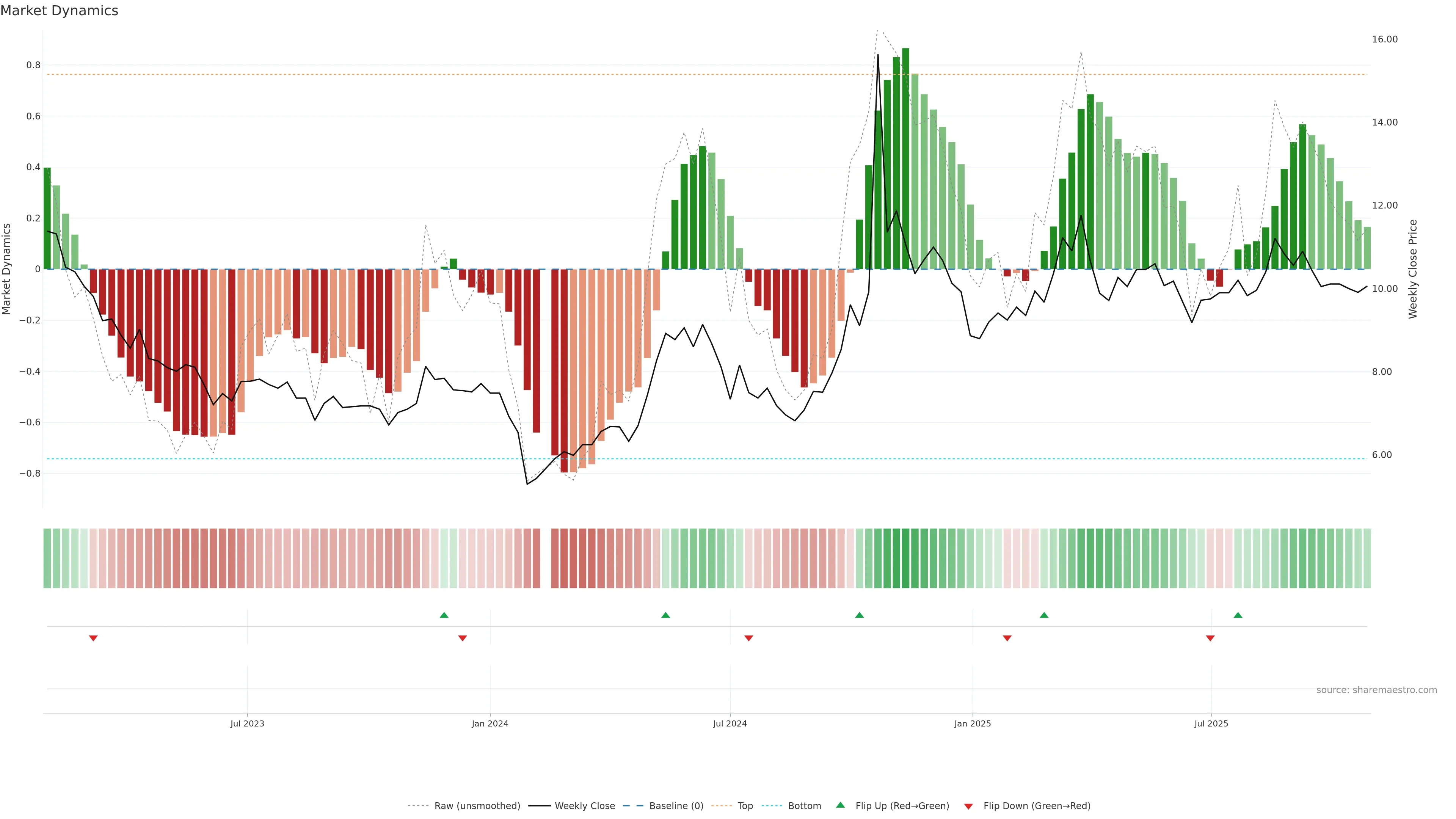
Task: Click the green Flip Up legend triangle icon
Action: pos(841,805)
